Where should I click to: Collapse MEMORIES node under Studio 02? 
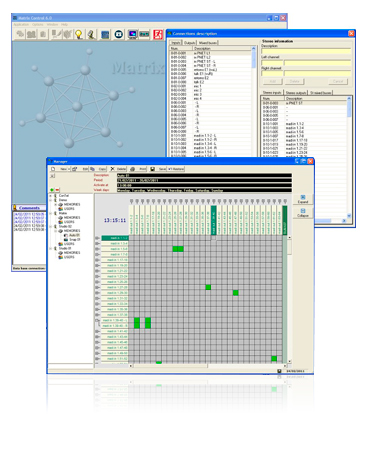[56, 231]
